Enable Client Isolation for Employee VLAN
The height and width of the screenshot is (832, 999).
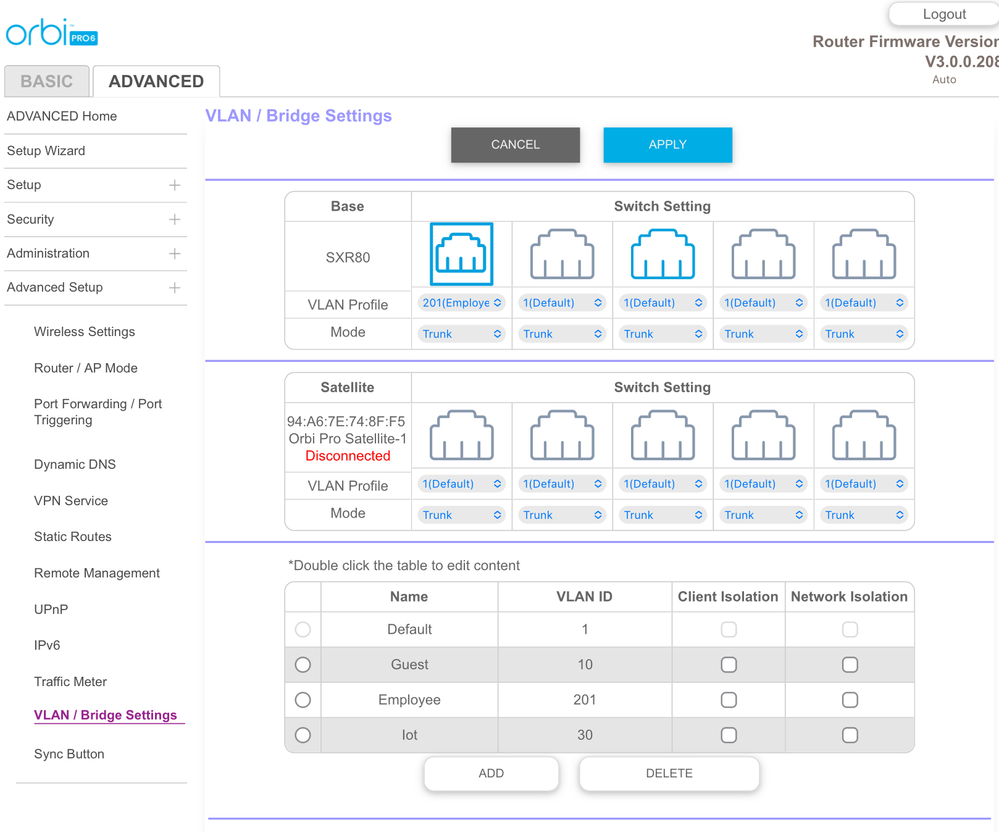(x=729, y=700)
